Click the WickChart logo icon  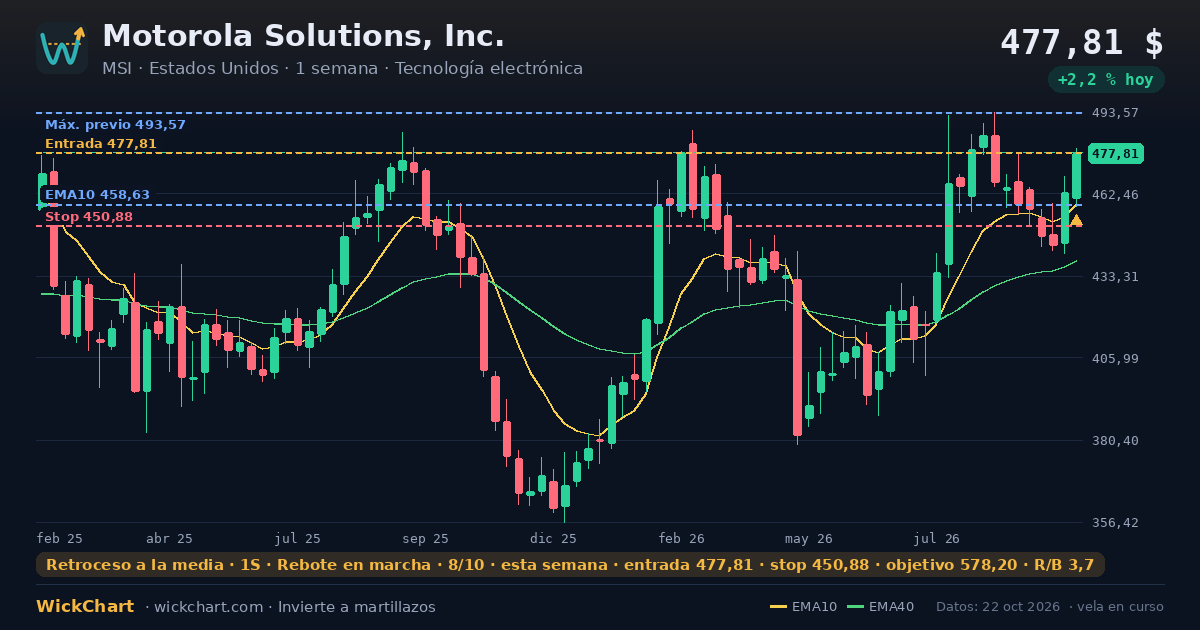[62, 48]
